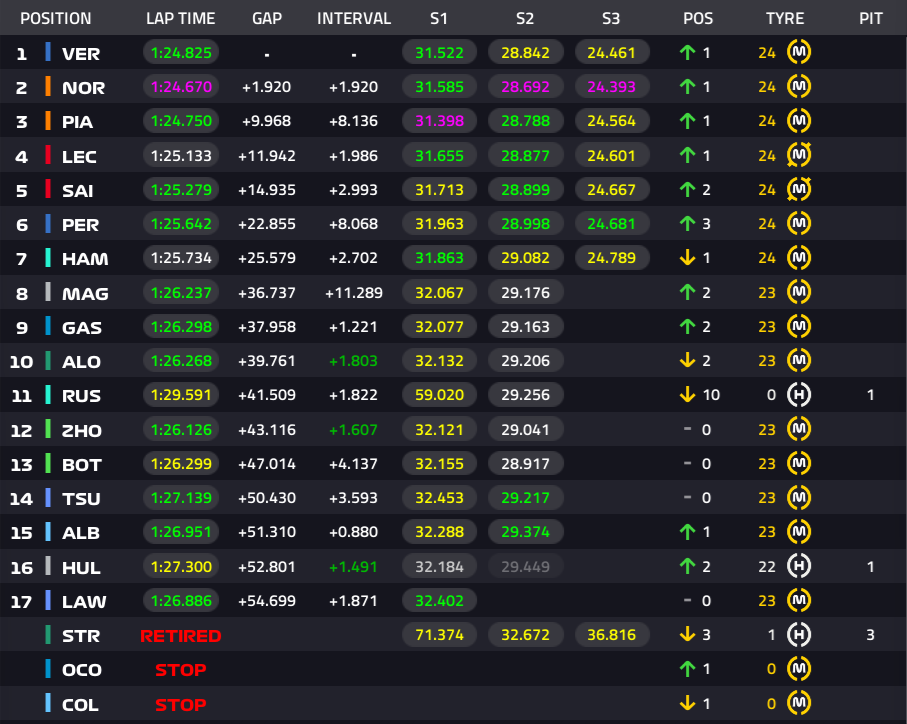
Task: Click BOT's S2 time 28.917
Action: pyautogui.click(x=526, y=464)
